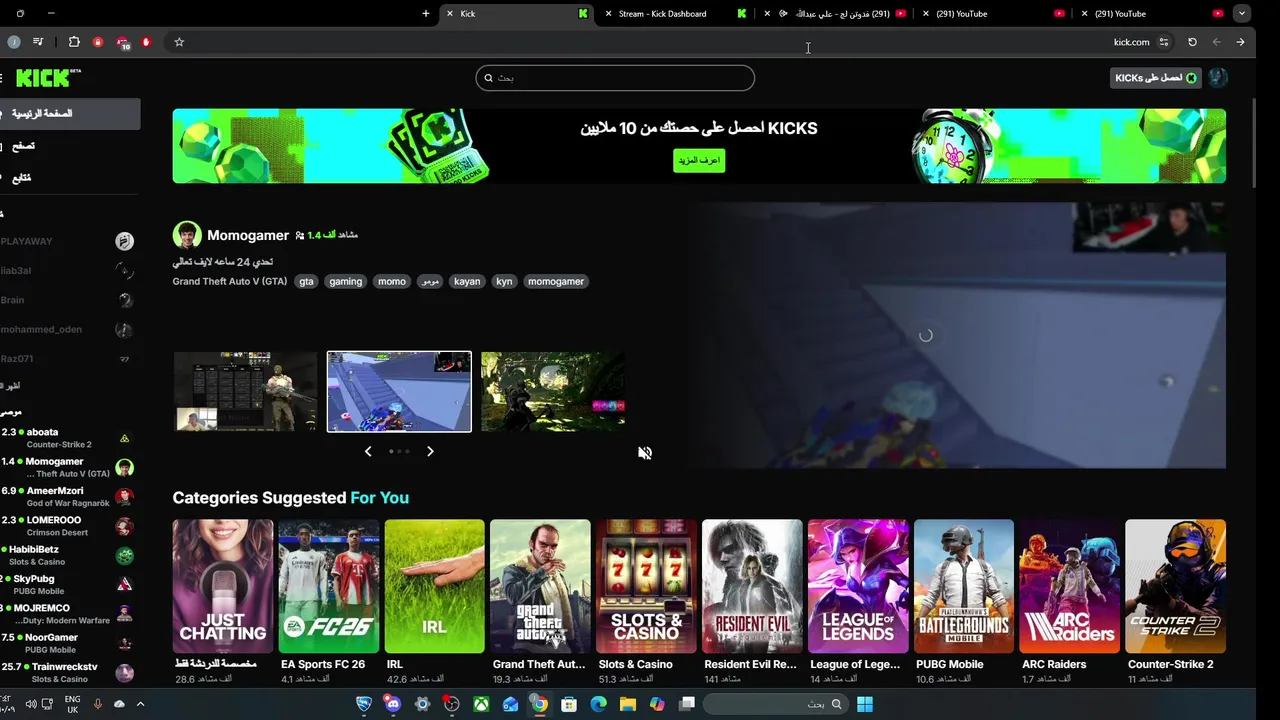Click PLAYAWAY's avatar in the sidebar

click(124, 241)
